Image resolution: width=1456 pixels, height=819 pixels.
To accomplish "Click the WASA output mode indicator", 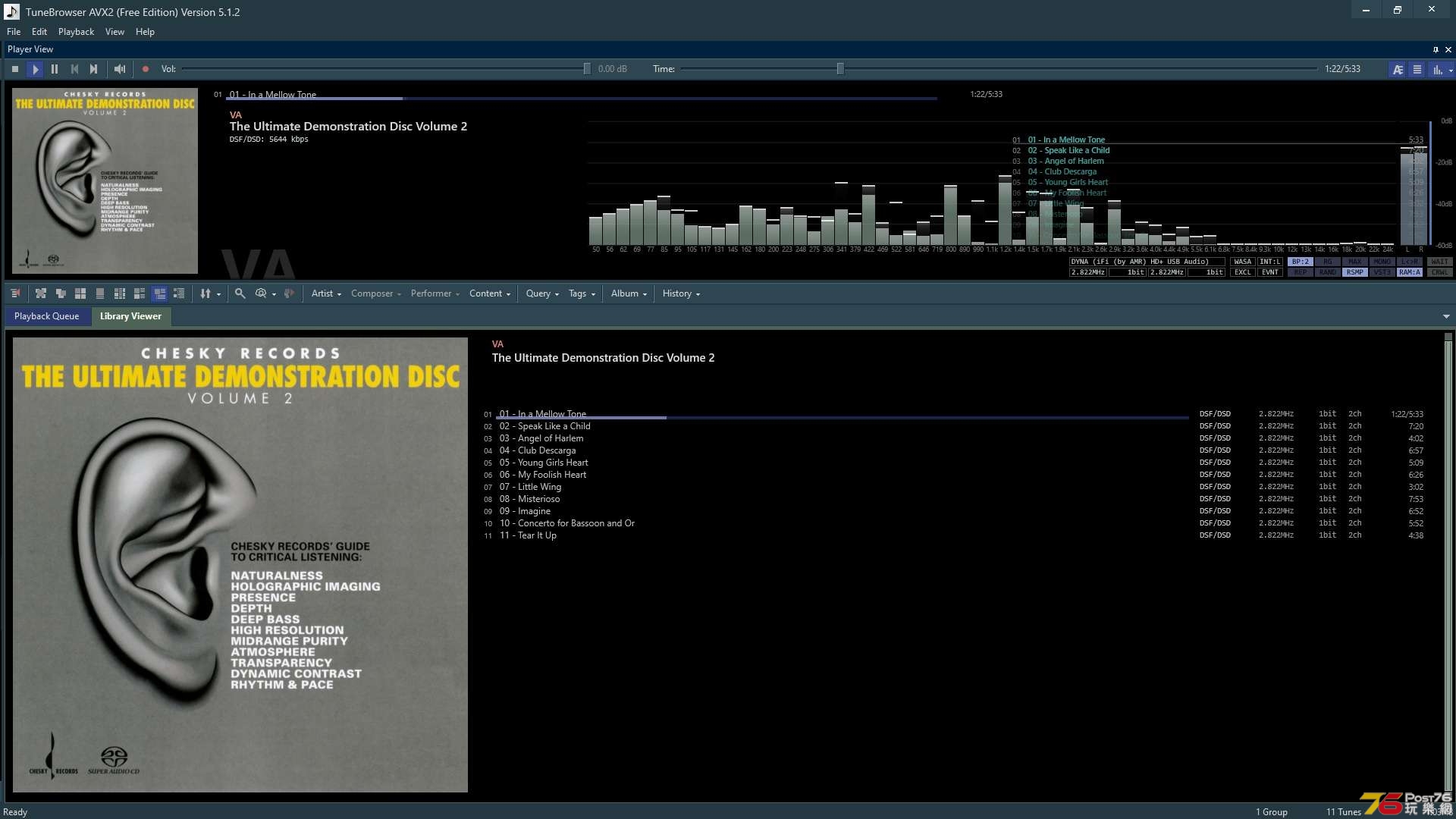I will point(1242,262).
